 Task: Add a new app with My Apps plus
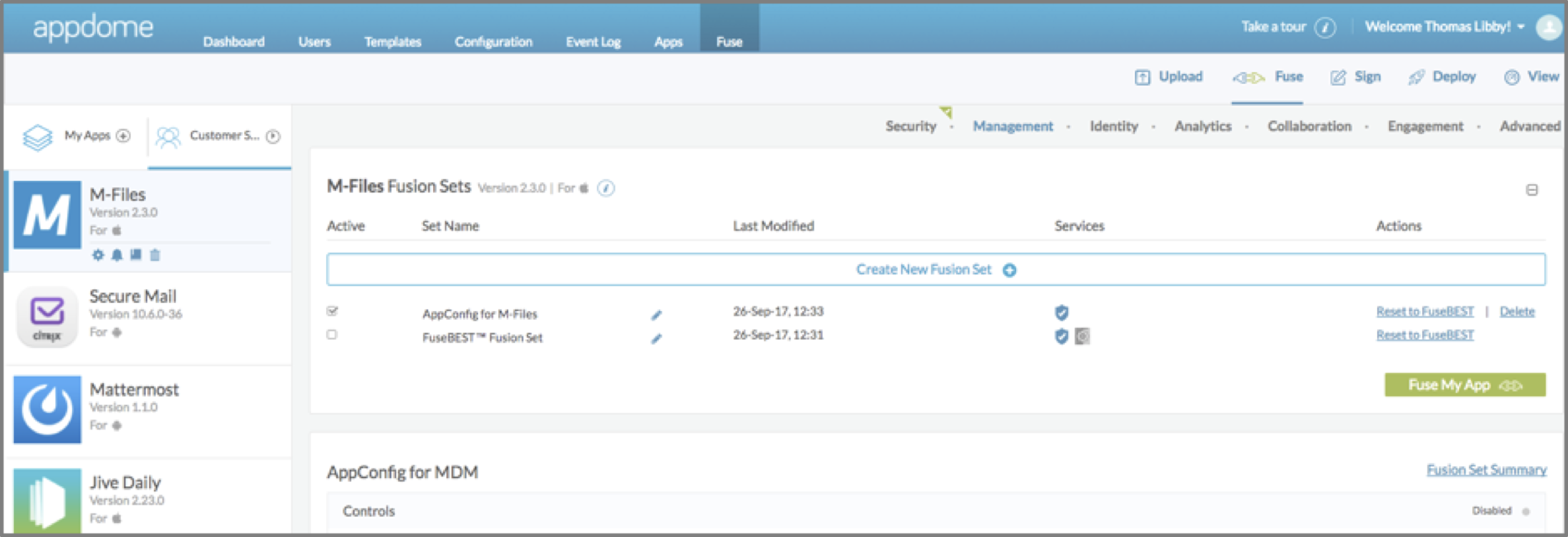(x=123, y=136)
